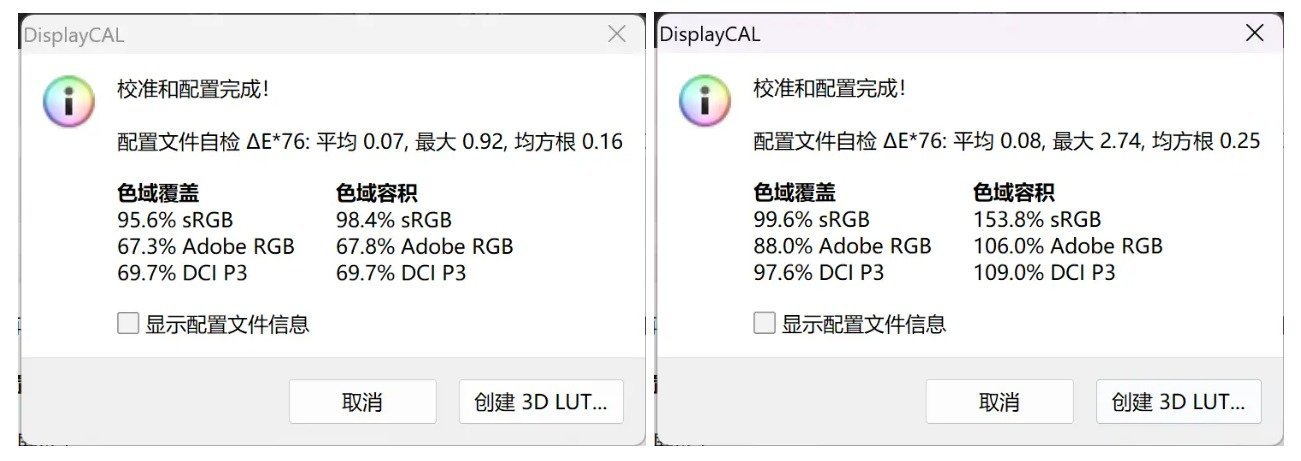Click the 106.0% Adobe RGB volume value

[x=1067, y=246]
